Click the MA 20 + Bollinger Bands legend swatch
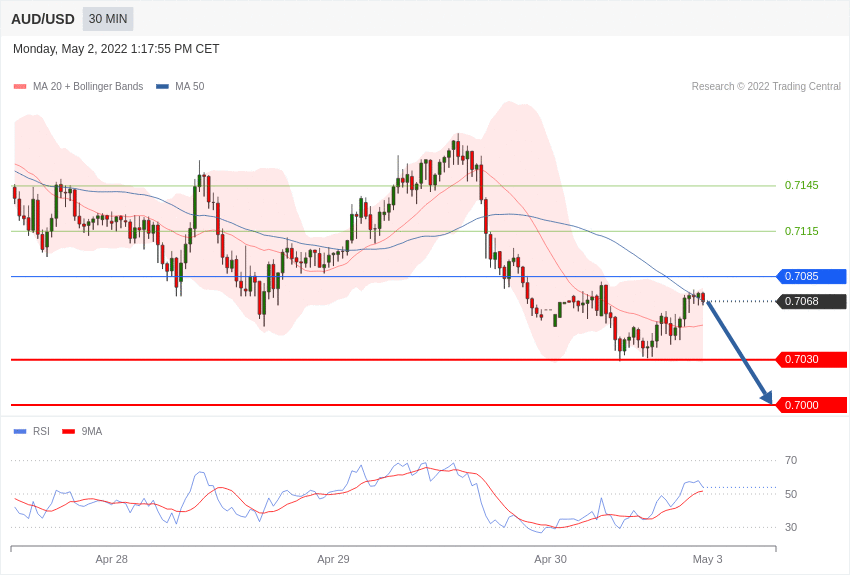 click(x=20, y=87)
